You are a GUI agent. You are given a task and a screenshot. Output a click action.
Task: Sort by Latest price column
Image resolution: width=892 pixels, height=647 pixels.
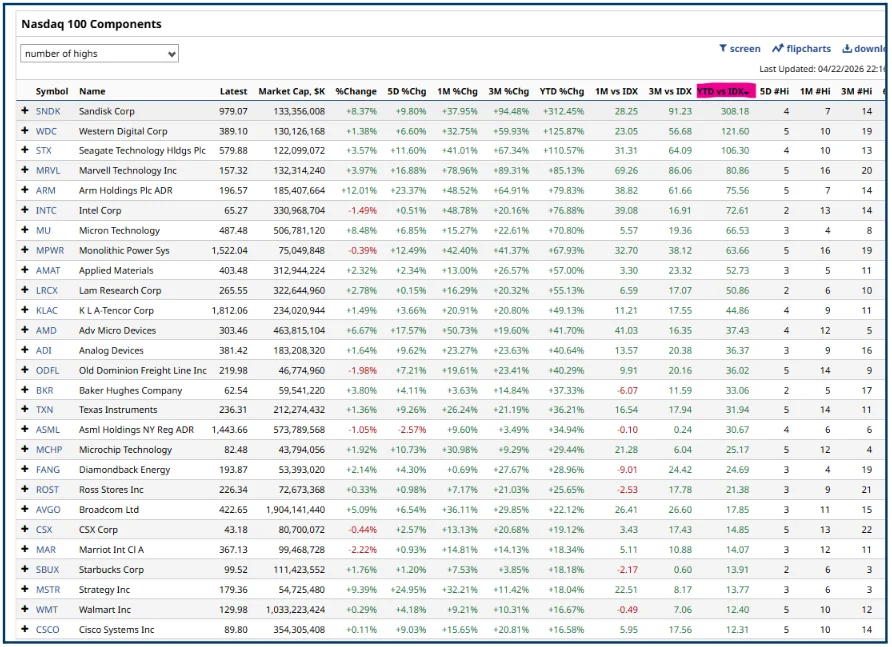click(x=233, y=91)
